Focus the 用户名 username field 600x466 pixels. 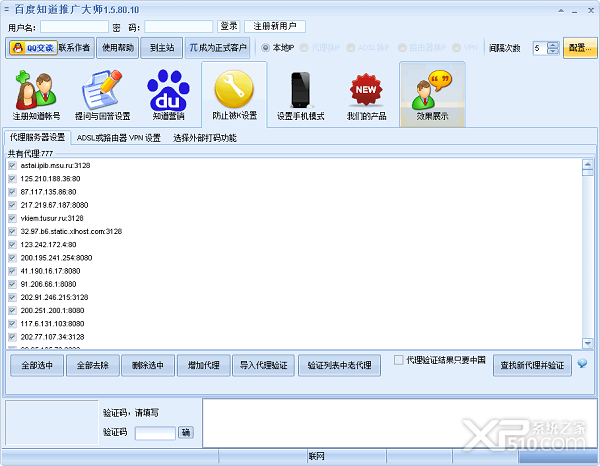point(74,26)
